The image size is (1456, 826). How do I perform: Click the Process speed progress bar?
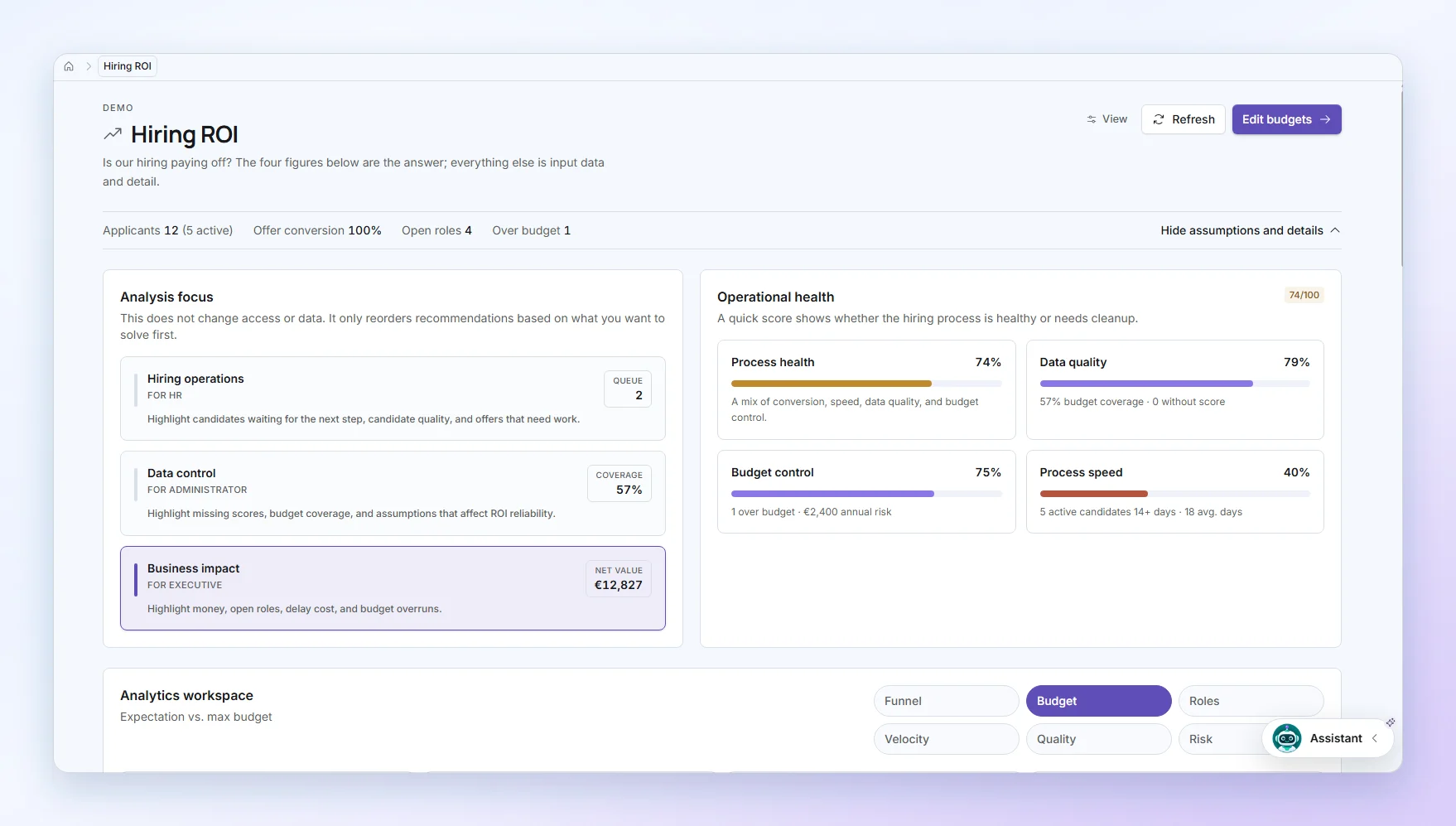click(x=1174, y=494)
